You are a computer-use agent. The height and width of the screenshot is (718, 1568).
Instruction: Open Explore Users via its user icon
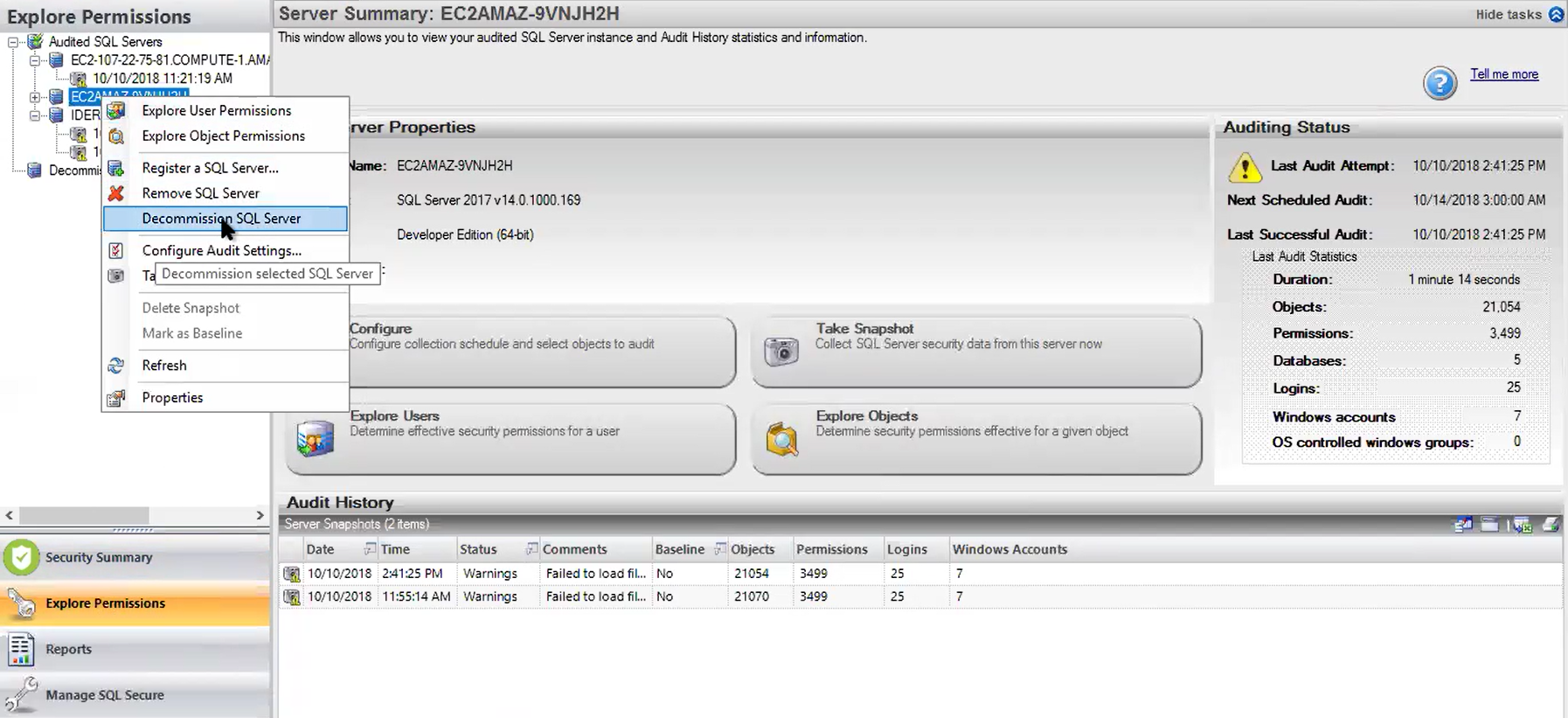coord(315,437)
